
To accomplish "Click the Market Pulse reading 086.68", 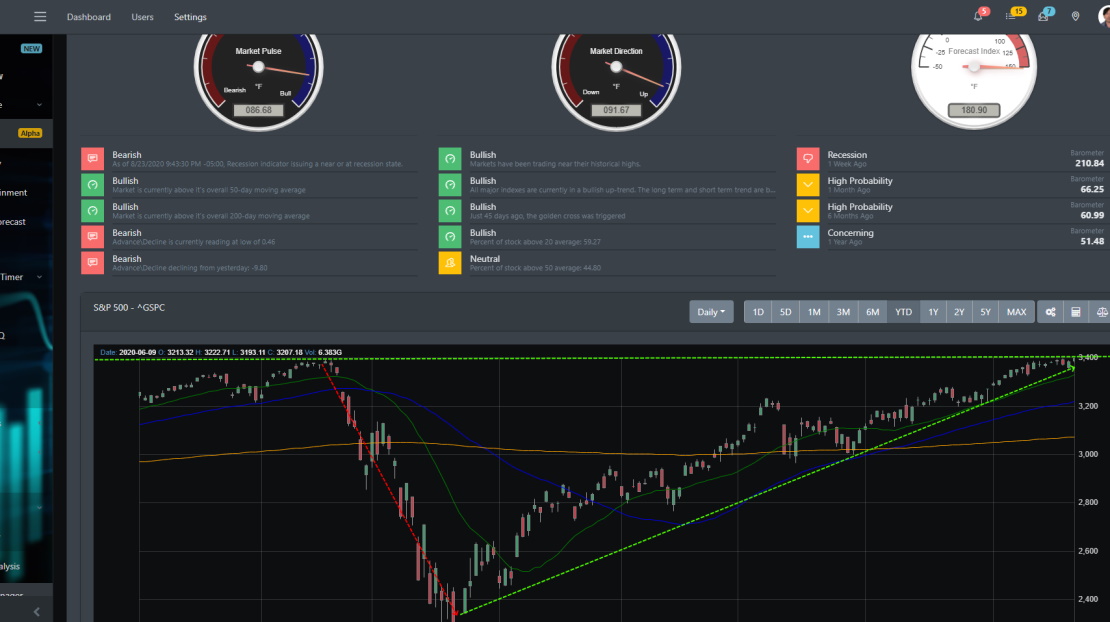I will [x=258, y=110].
